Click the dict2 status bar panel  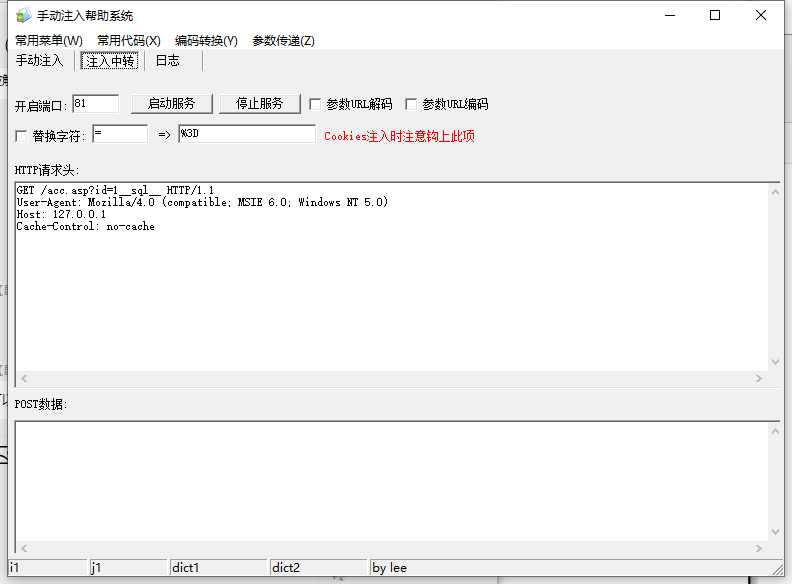[x=318, y=568]
